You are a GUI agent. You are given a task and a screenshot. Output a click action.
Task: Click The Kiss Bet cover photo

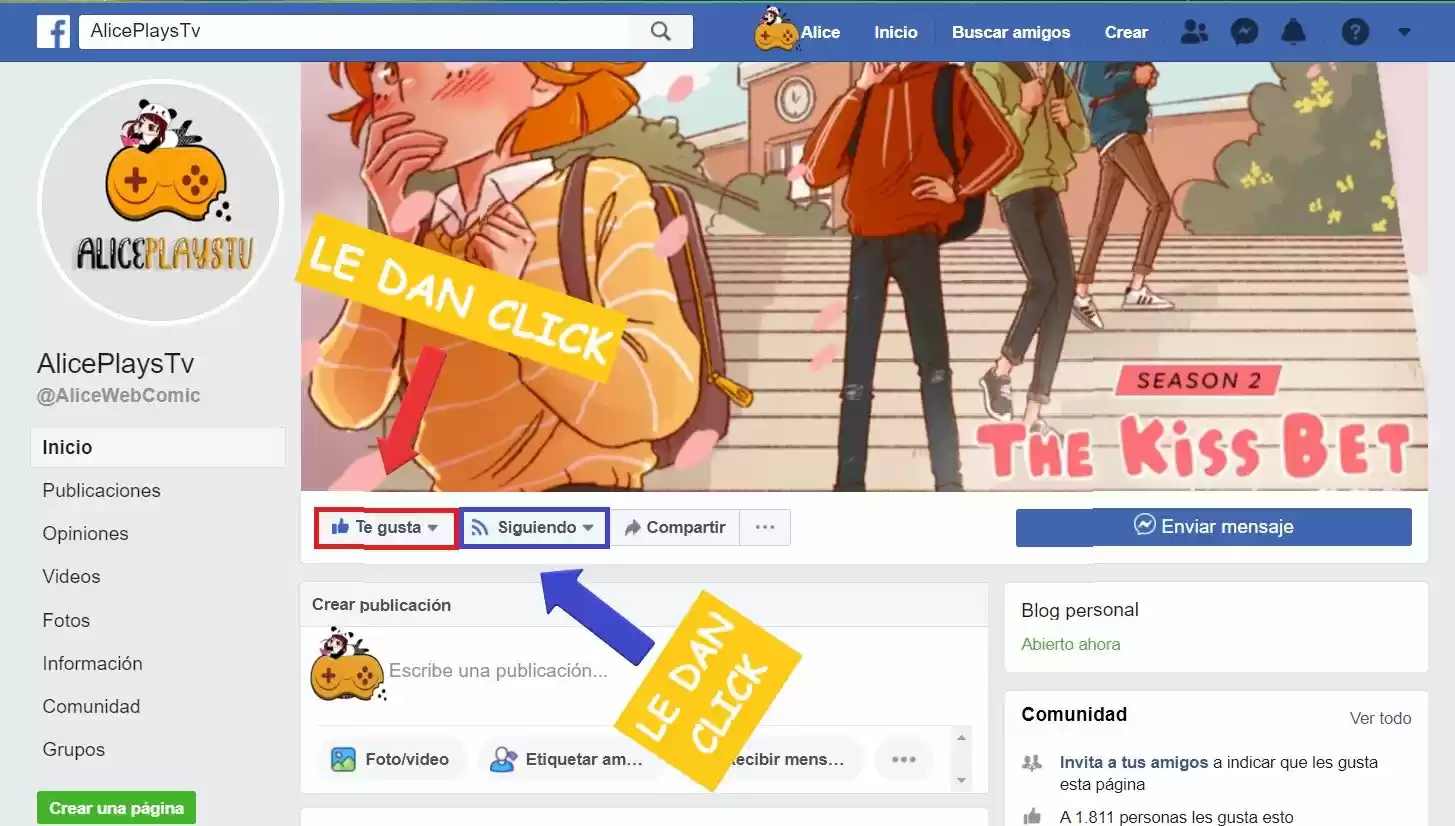coord(864,276)
